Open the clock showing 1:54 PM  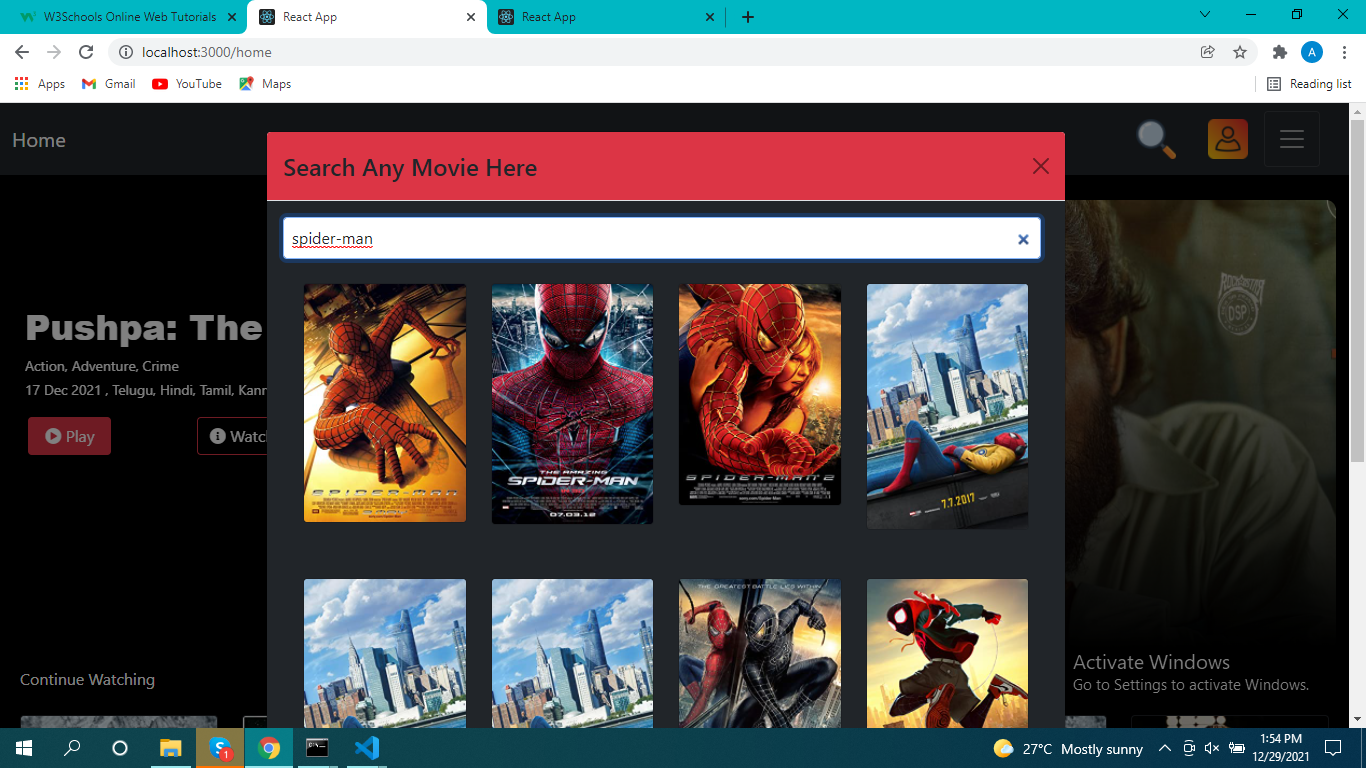[x=1283, y=748]
